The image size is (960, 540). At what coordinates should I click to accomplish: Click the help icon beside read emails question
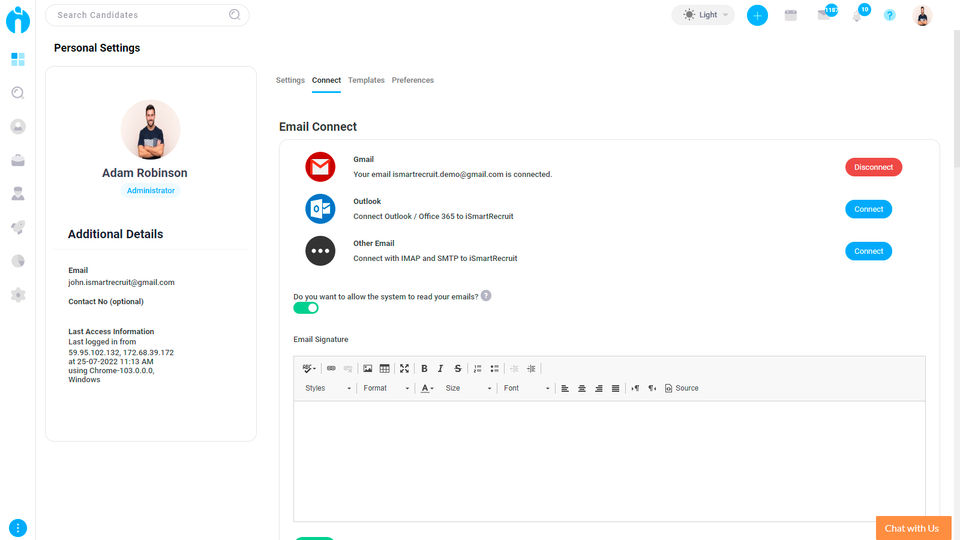pyautogui.click(x=486, y=296)
